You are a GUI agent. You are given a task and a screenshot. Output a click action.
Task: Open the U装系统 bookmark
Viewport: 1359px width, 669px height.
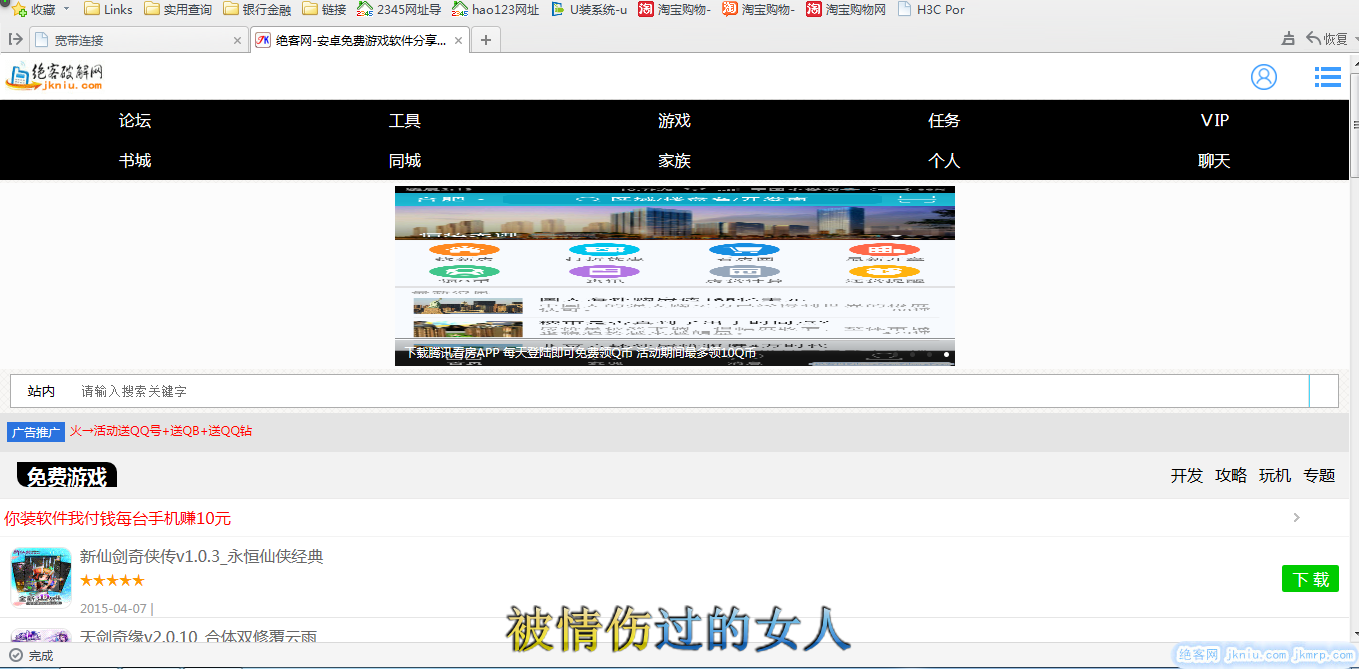tap(590, 10)
